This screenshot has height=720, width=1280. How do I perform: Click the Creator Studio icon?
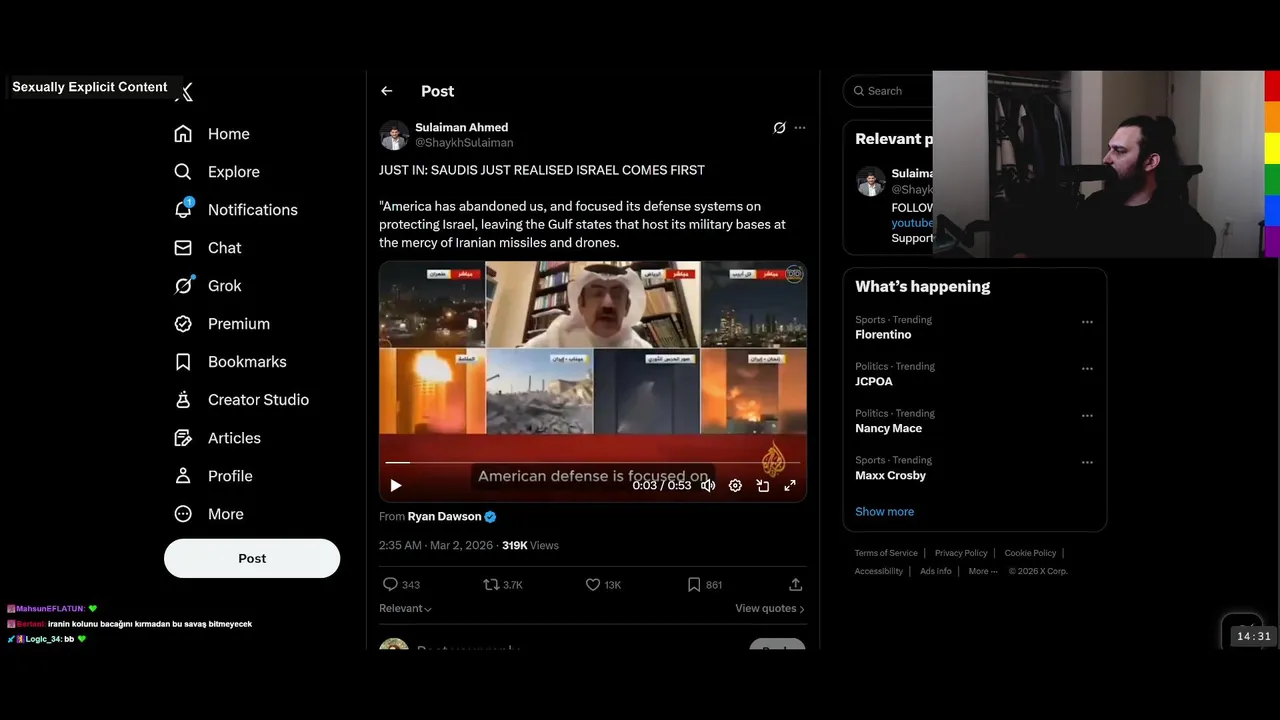click(183, 400)
